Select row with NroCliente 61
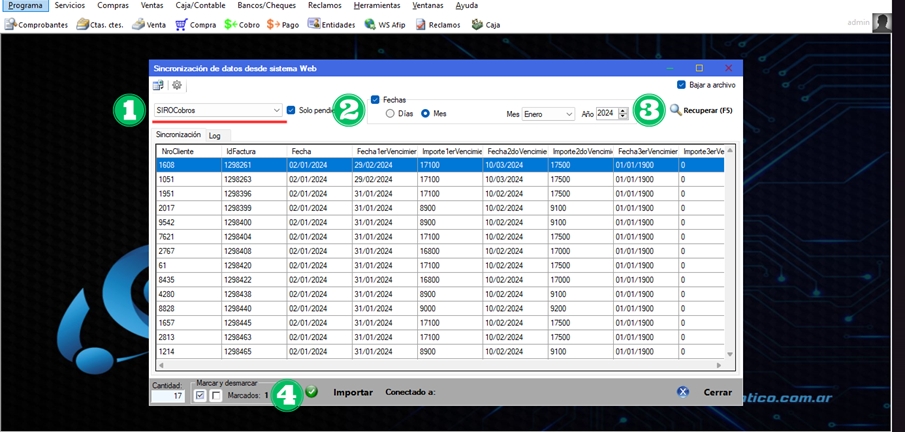The height and width of the screenshot is (432, 905). tap(440, 265)
